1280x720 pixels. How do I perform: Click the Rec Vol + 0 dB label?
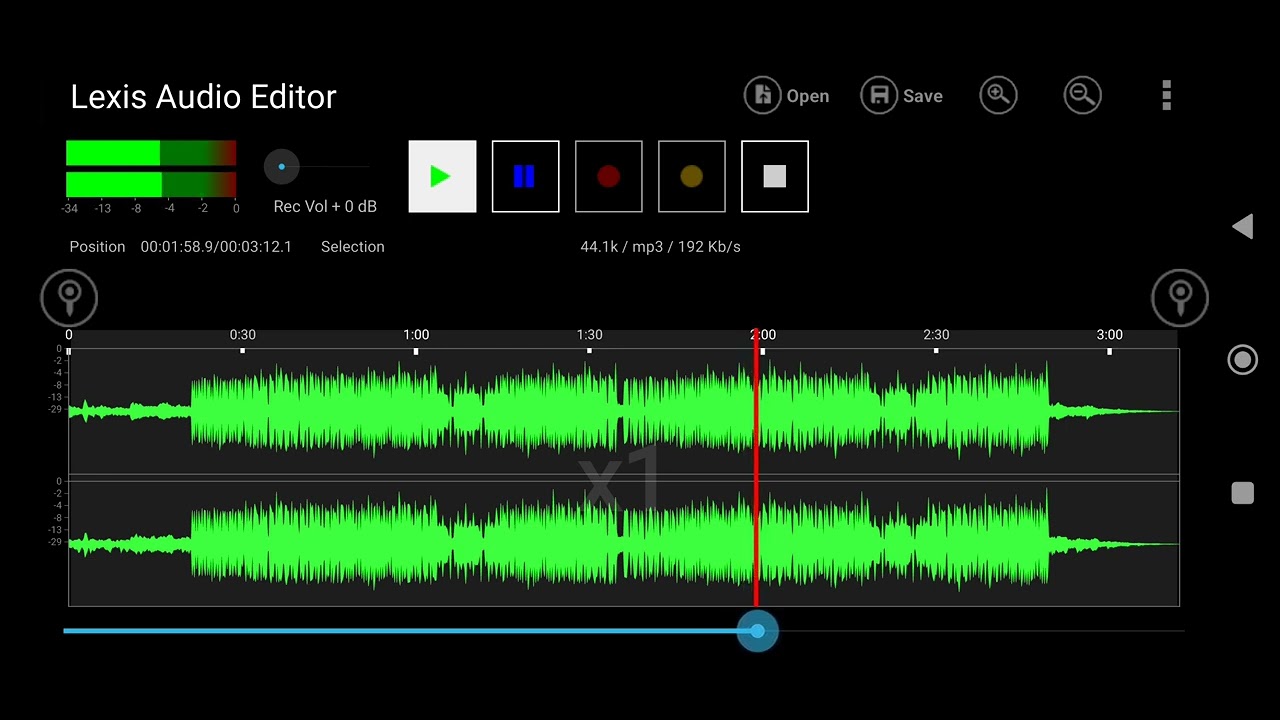click(x=325, y=207)
